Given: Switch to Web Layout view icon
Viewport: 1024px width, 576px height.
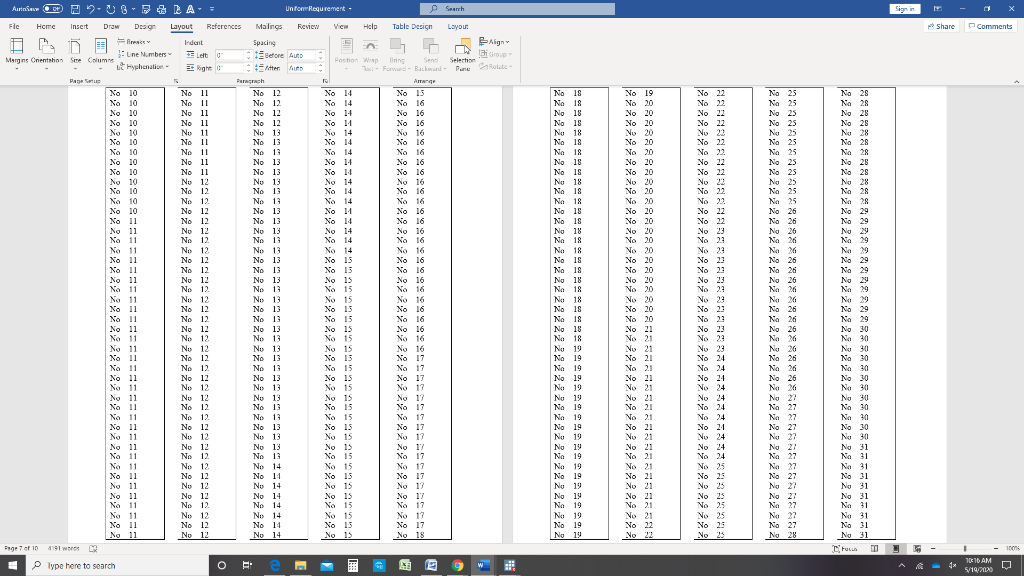Looking at the screenshot, I should pyautogui.click(x=917, y=549).
